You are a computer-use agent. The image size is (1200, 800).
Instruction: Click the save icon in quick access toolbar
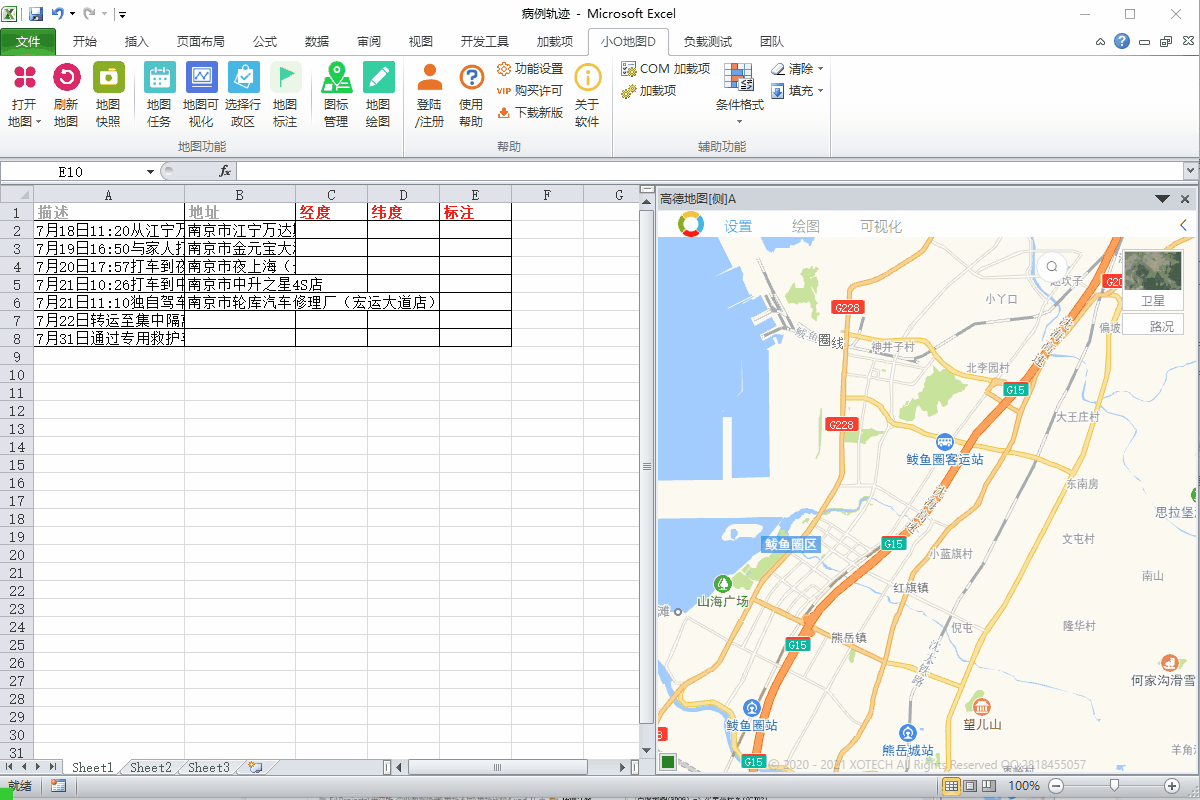36,14
